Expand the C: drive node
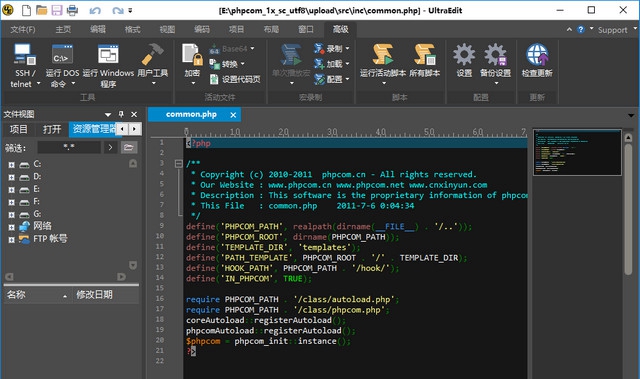 click(x=11, y=165)
